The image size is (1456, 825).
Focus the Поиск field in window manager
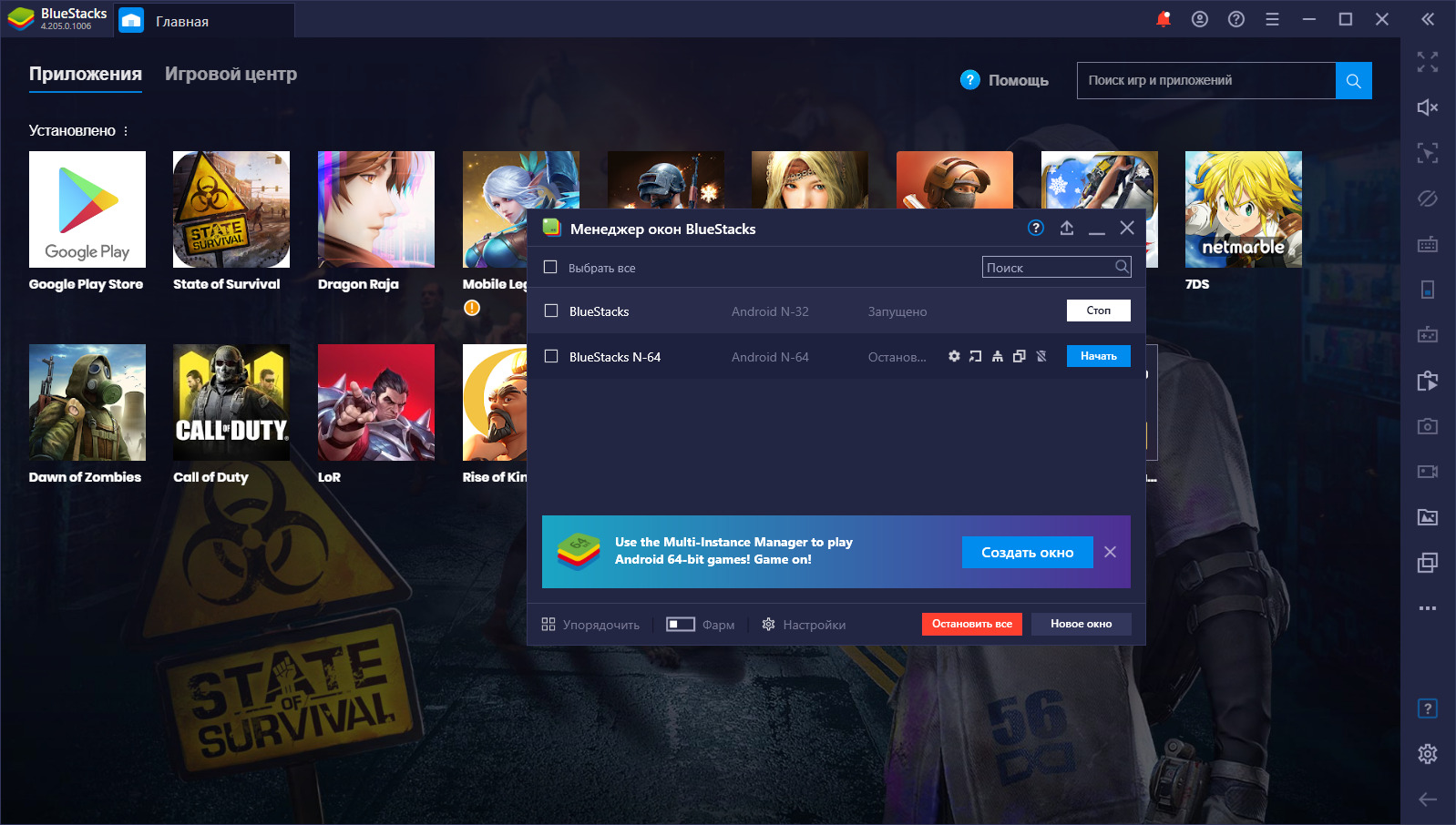coord(1057,267)
